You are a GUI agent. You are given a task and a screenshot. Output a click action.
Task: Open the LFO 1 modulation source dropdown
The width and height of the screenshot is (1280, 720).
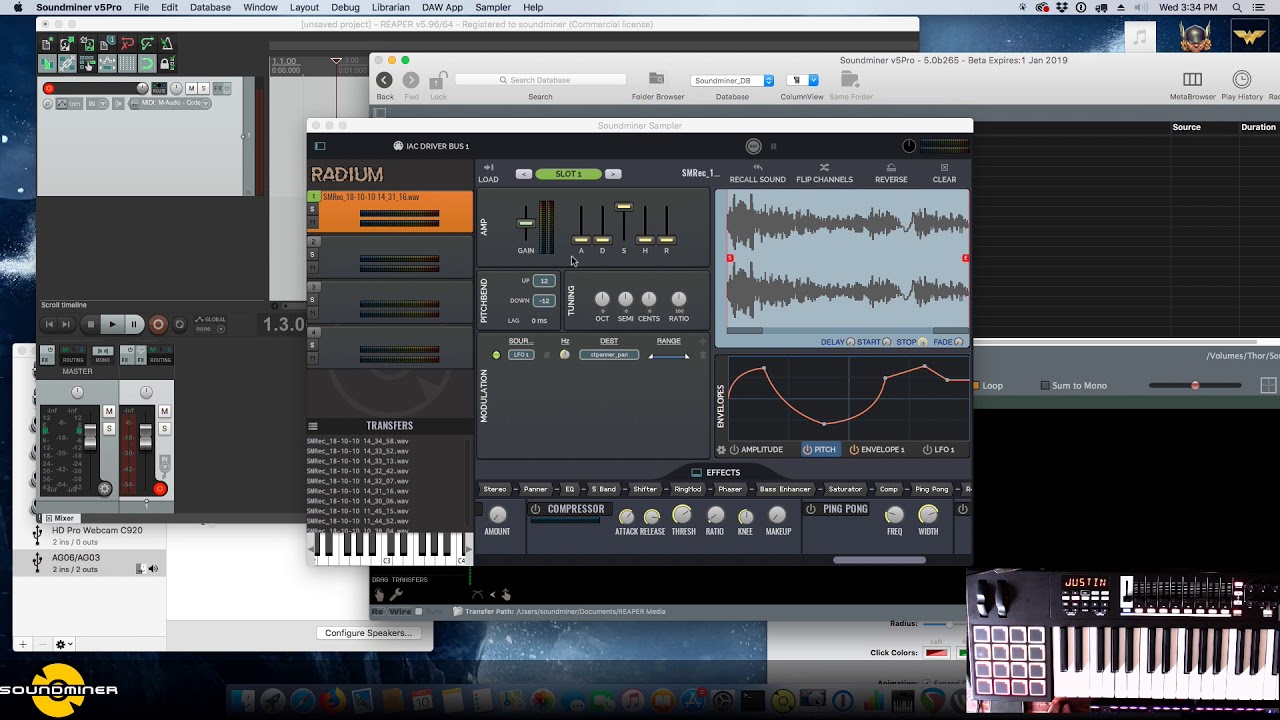[x=521, y=355]
